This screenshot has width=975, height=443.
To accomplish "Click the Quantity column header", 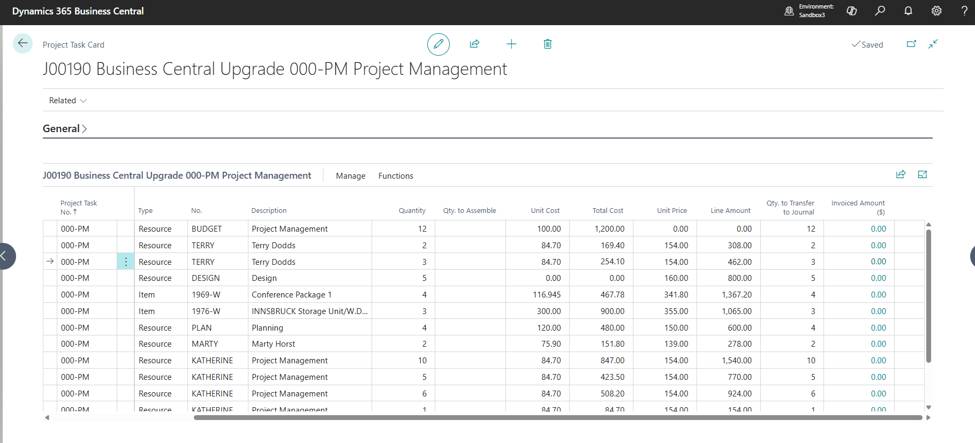I will pyautogui.click(x=412, y=211).
